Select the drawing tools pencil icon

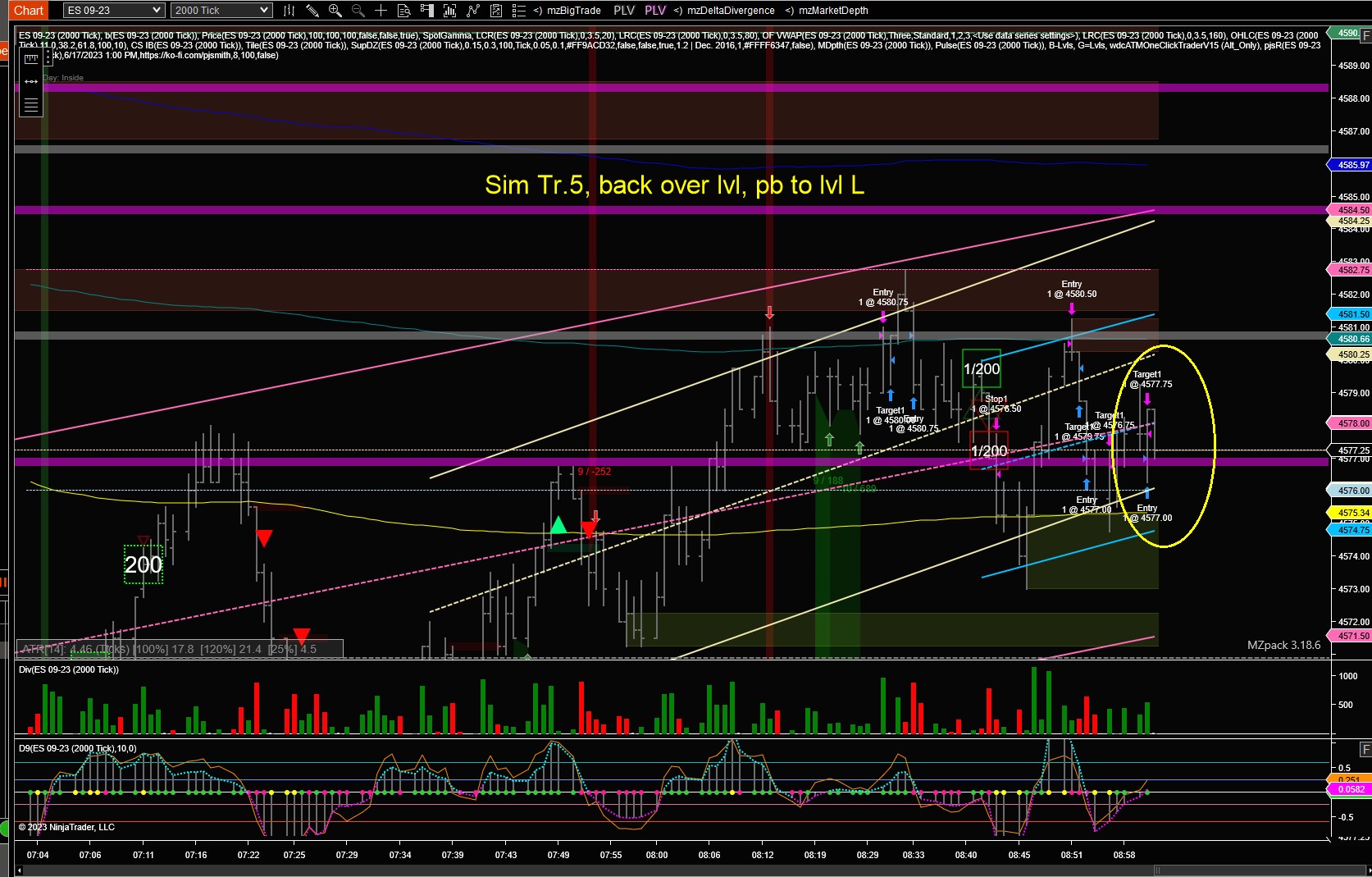[312, 11]
